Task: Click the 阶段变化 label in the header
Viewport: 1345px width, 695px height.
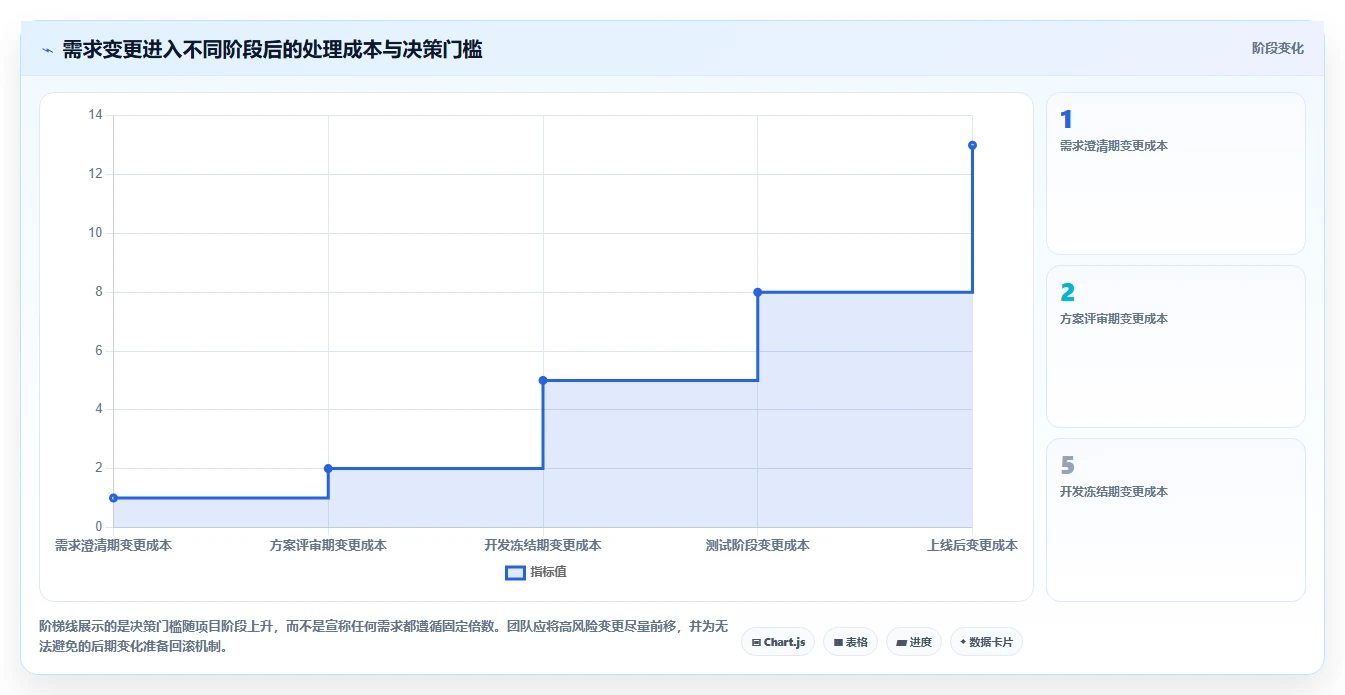Action: coord(1277,48)
